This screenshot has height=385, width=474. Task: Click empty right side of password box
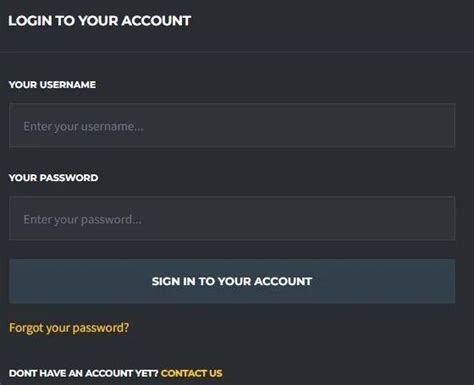coord(333,218)
